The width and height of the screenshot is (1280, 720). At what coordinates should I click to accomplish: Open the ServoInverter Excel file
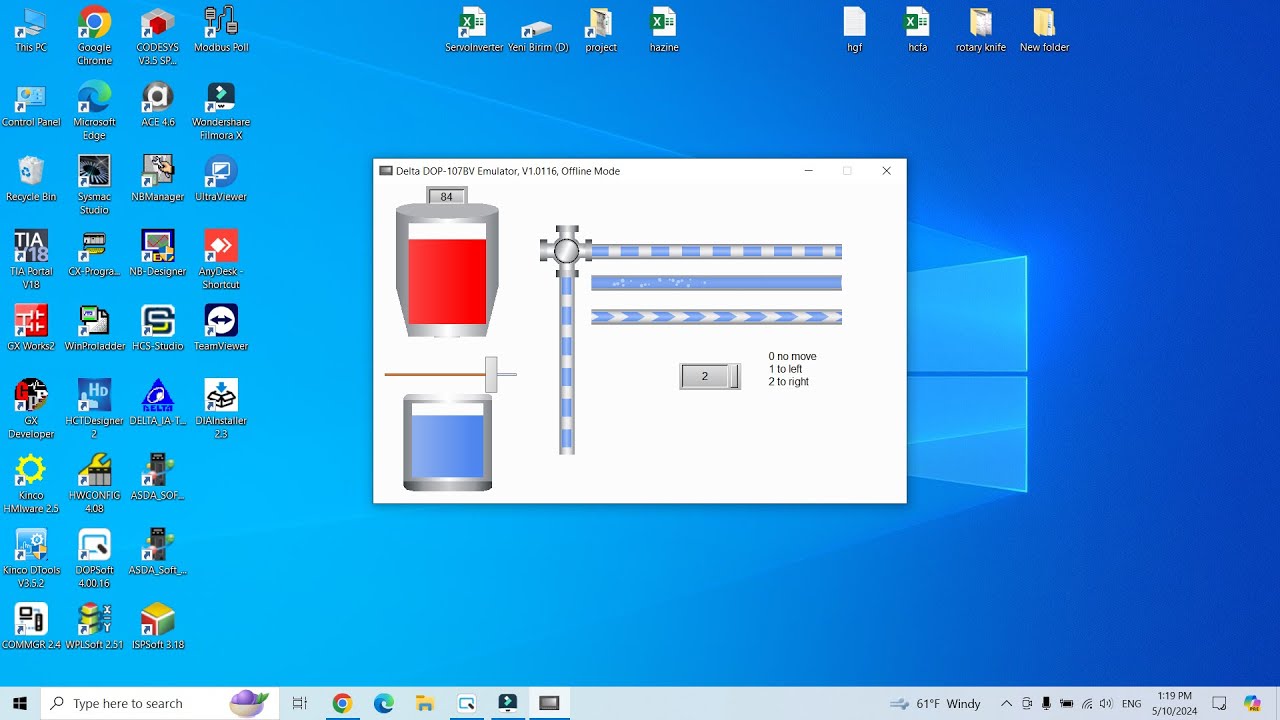pyautogui.click(x=473, y=30)
